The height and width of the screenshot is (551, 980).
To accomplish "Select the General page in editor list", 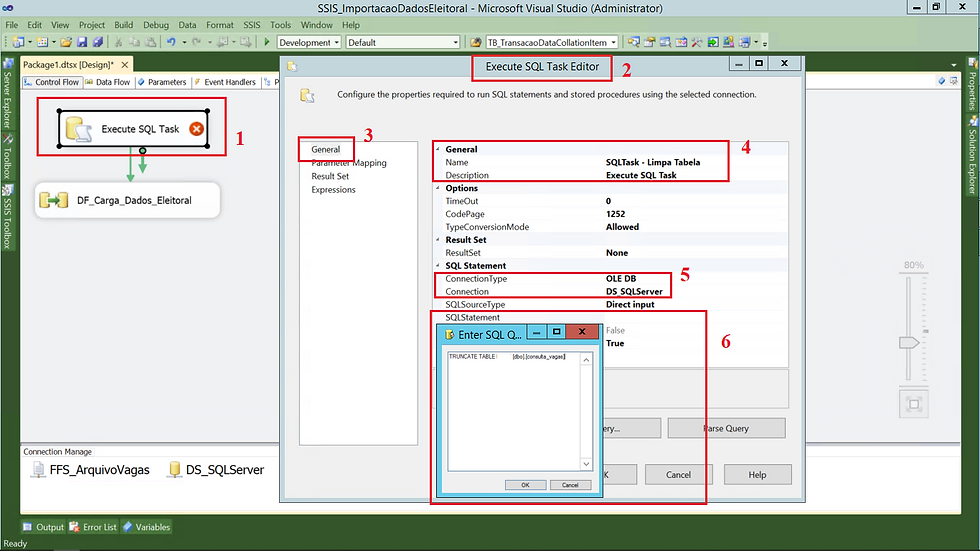I will coord(326,149).
